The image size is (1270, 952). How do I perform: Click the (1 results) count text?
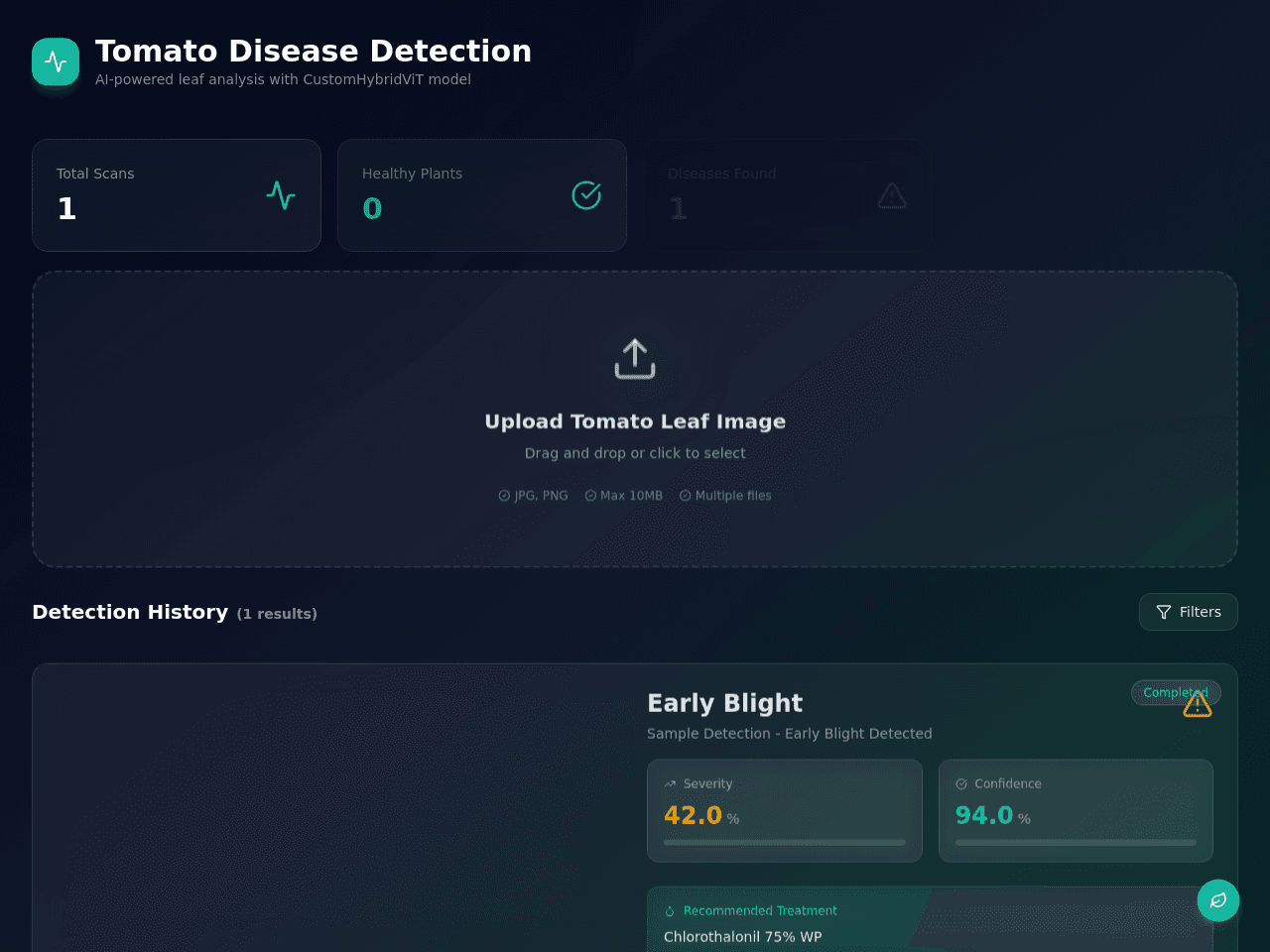click(277, 614)
